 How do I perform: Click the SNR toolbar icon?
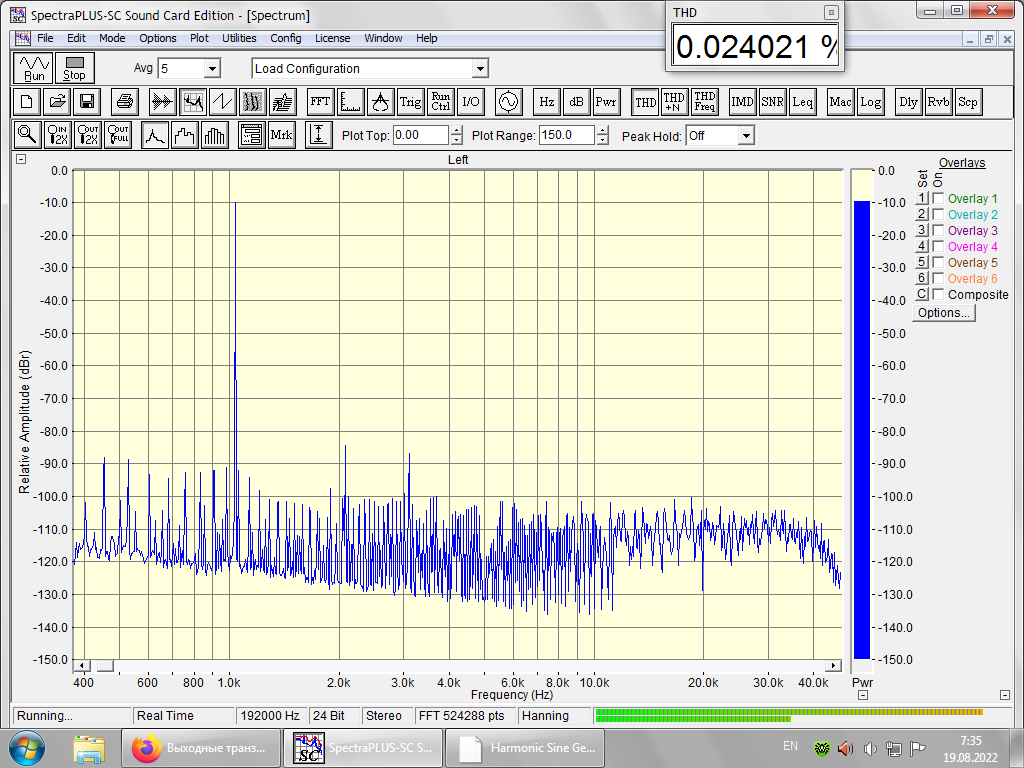[772, 102]
